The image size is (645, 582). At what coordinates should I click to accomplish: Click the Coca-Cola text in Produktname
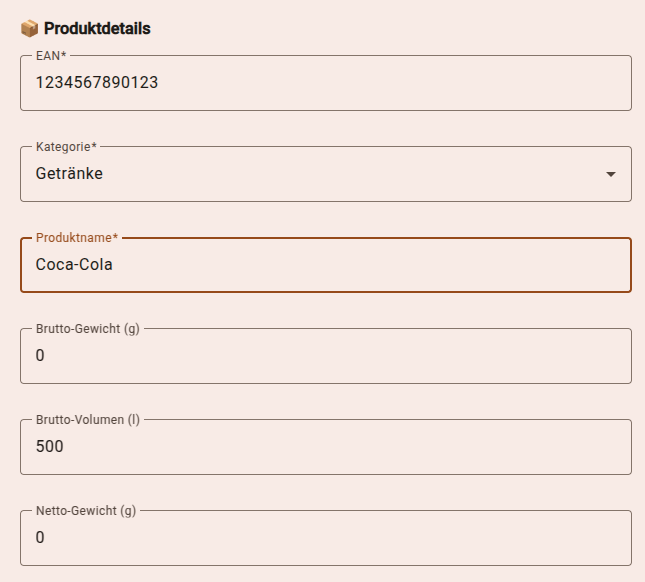[x=74, y=265]
